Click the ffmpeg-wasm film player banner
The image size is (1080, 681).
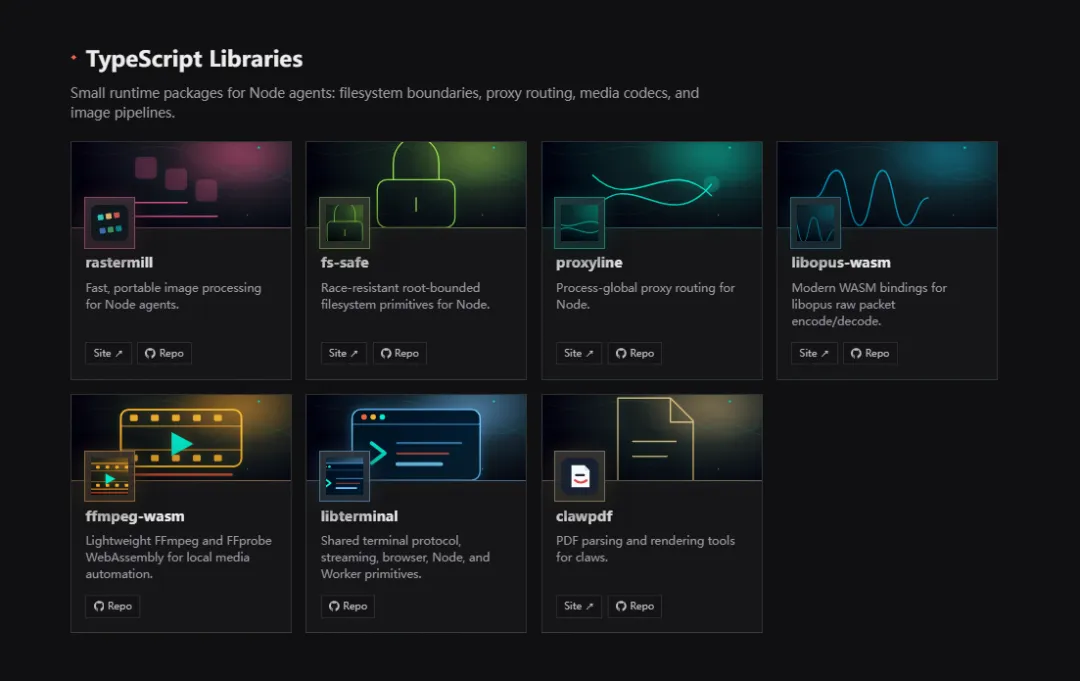tap(181, 437)
